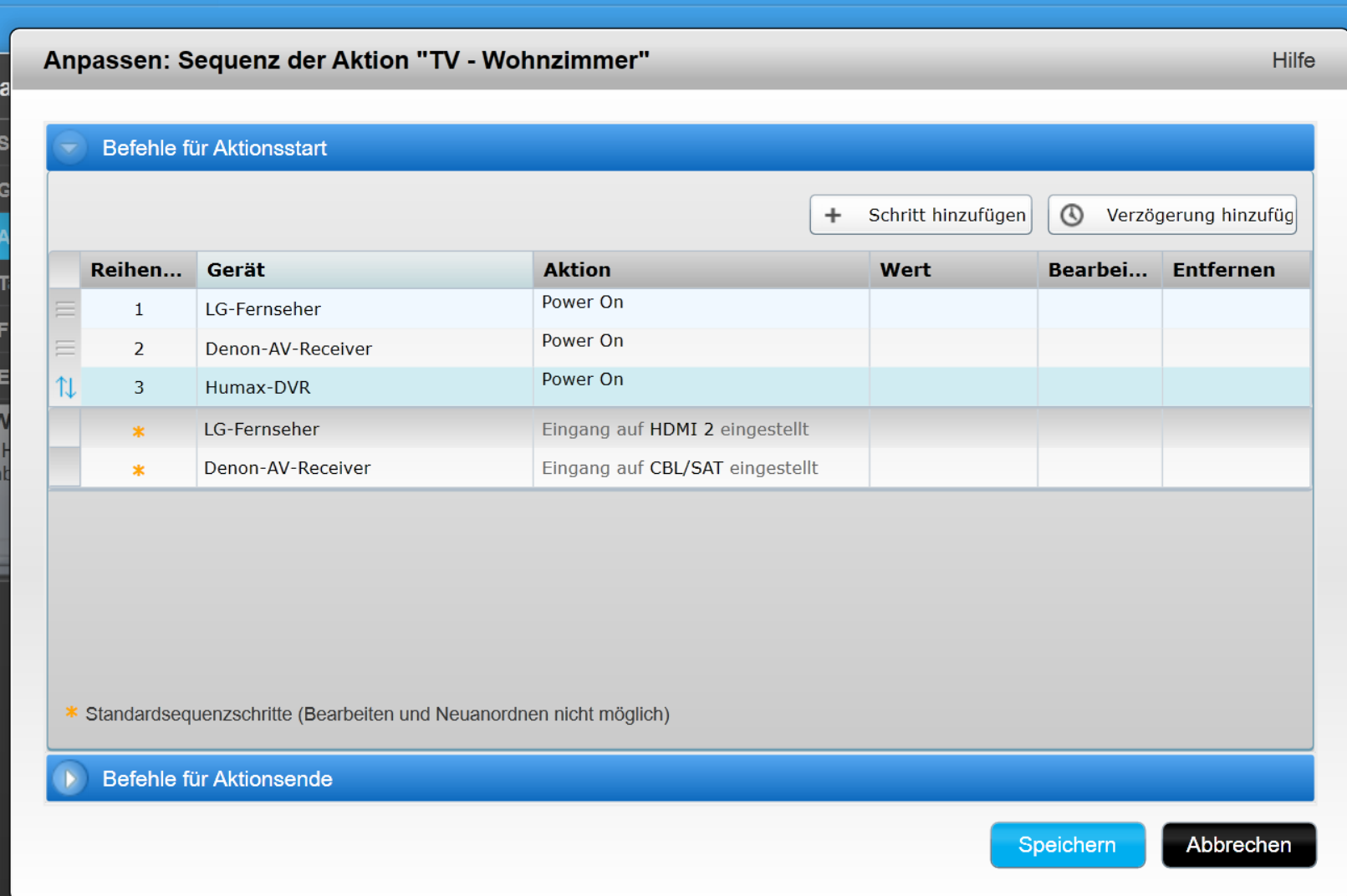1347x896 pixels.
Task: Collapse the Befehle für Aktionsstart section
Action: 69,148
